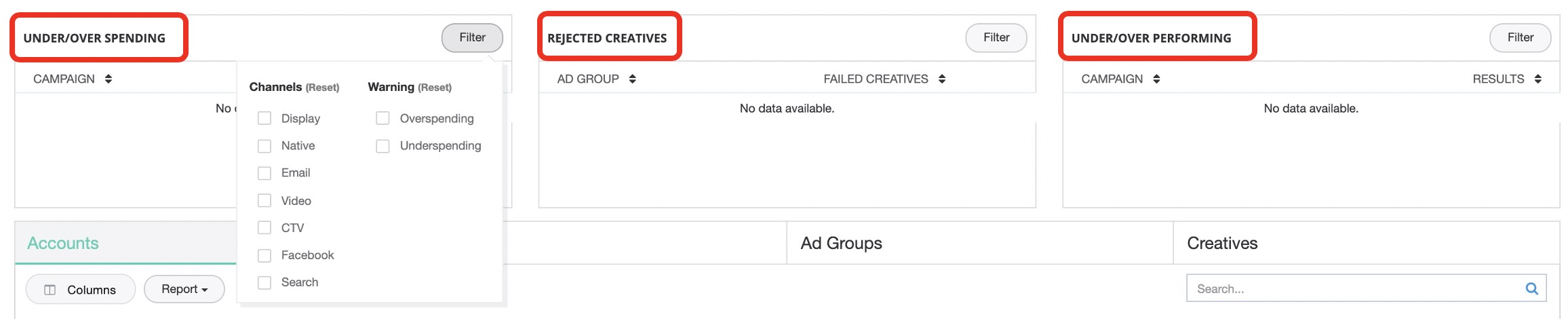Click the columns layout icon

point(50,290)
